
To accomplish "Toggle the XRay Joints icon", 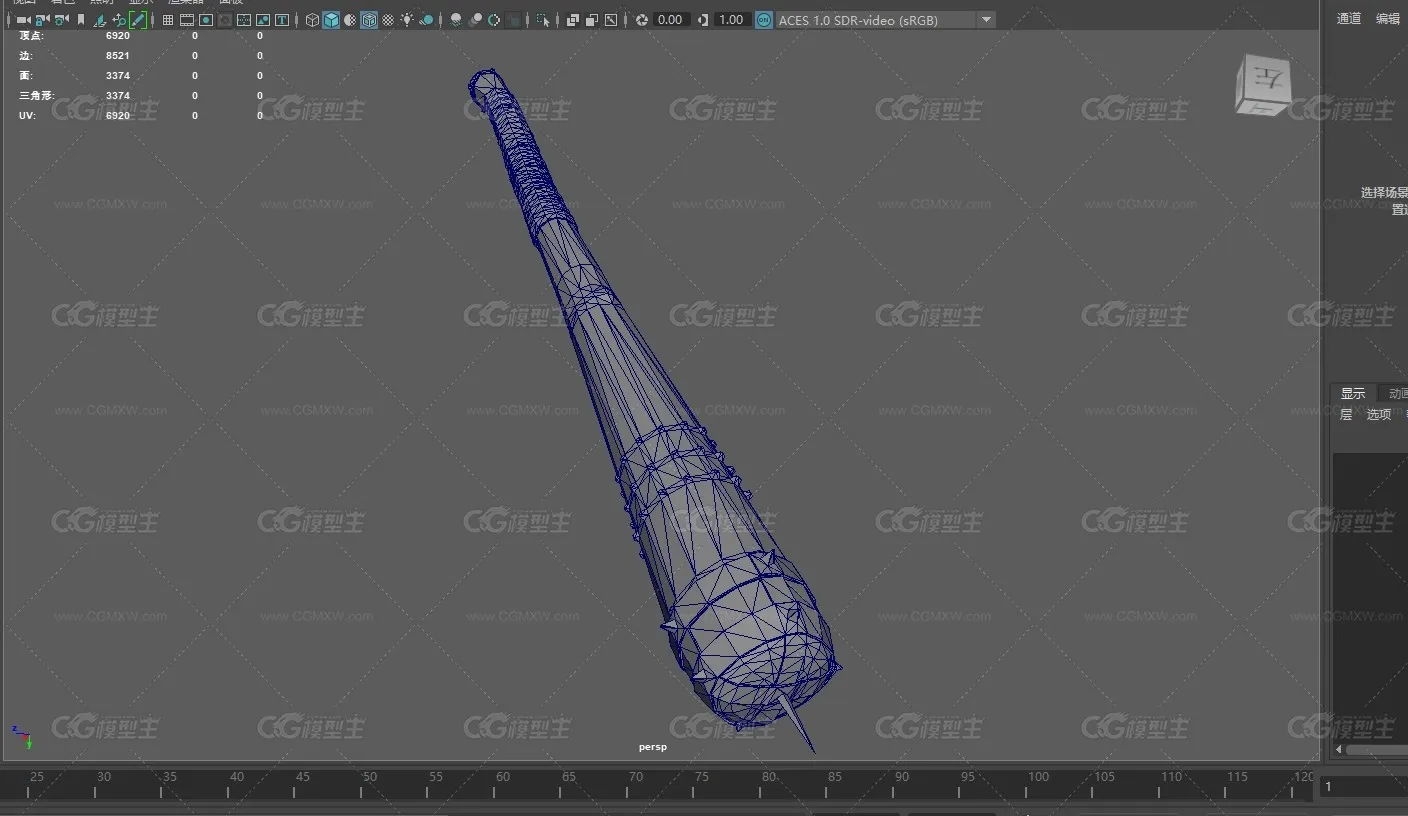I will coord(611,20).
